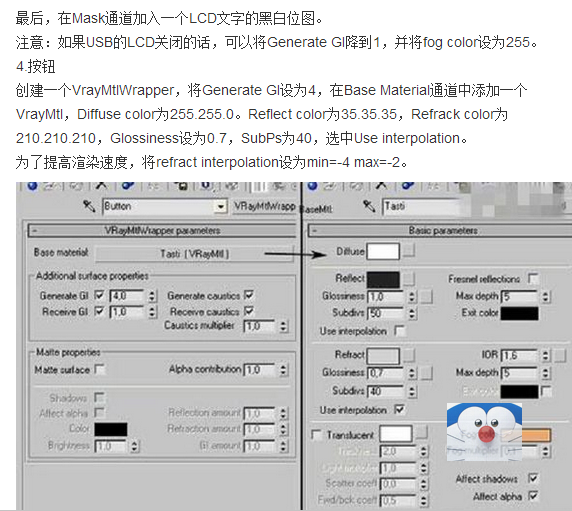The height and width of the screenshot is (511, 572).
Task: Open the white Diffuse color swatch
Action: 383,251
